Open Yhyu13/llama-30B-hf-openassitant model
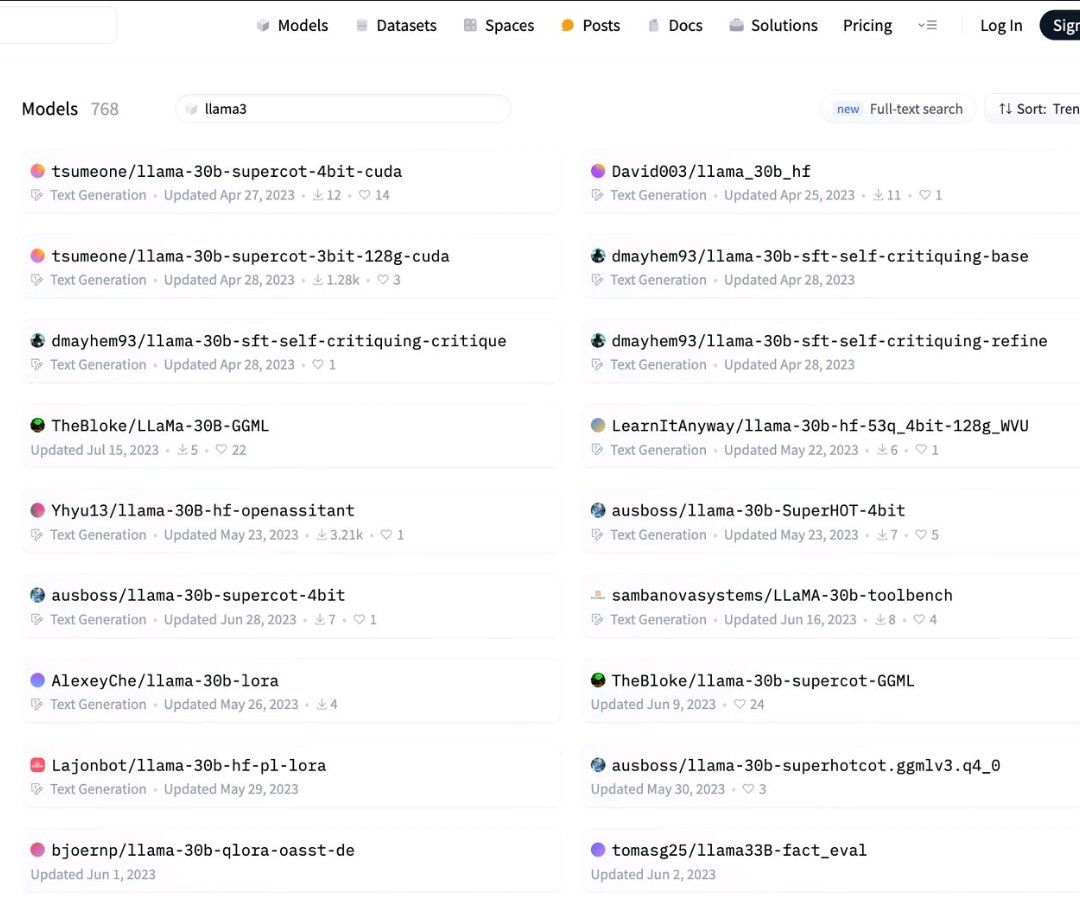Screen dimensions: 1080x911 pos(290,521)
